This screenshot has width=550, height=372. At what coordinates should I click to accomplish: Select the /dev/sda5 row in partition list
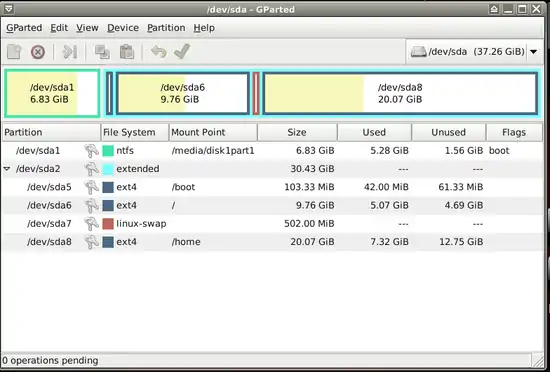pyautogui.click(x=272, y=187)
